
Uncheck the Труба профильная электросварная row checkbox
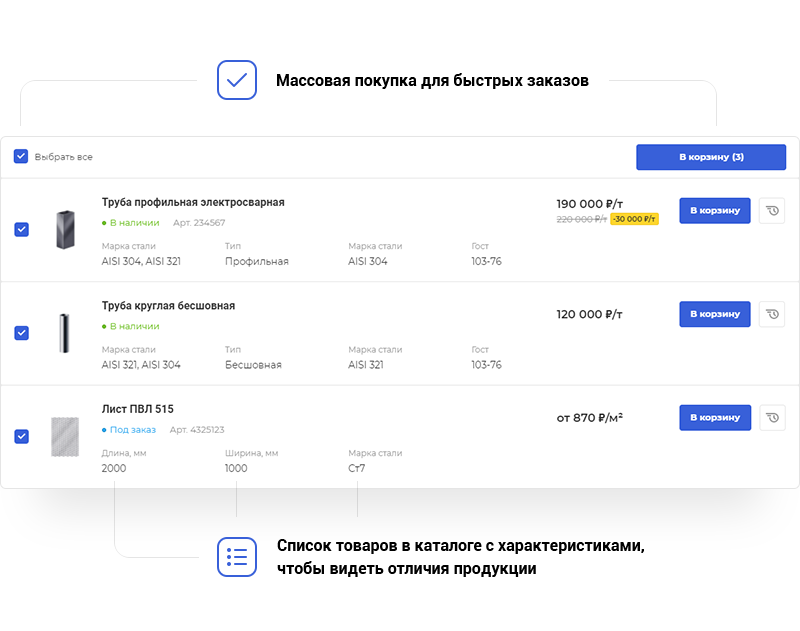[x=22, y=229]
